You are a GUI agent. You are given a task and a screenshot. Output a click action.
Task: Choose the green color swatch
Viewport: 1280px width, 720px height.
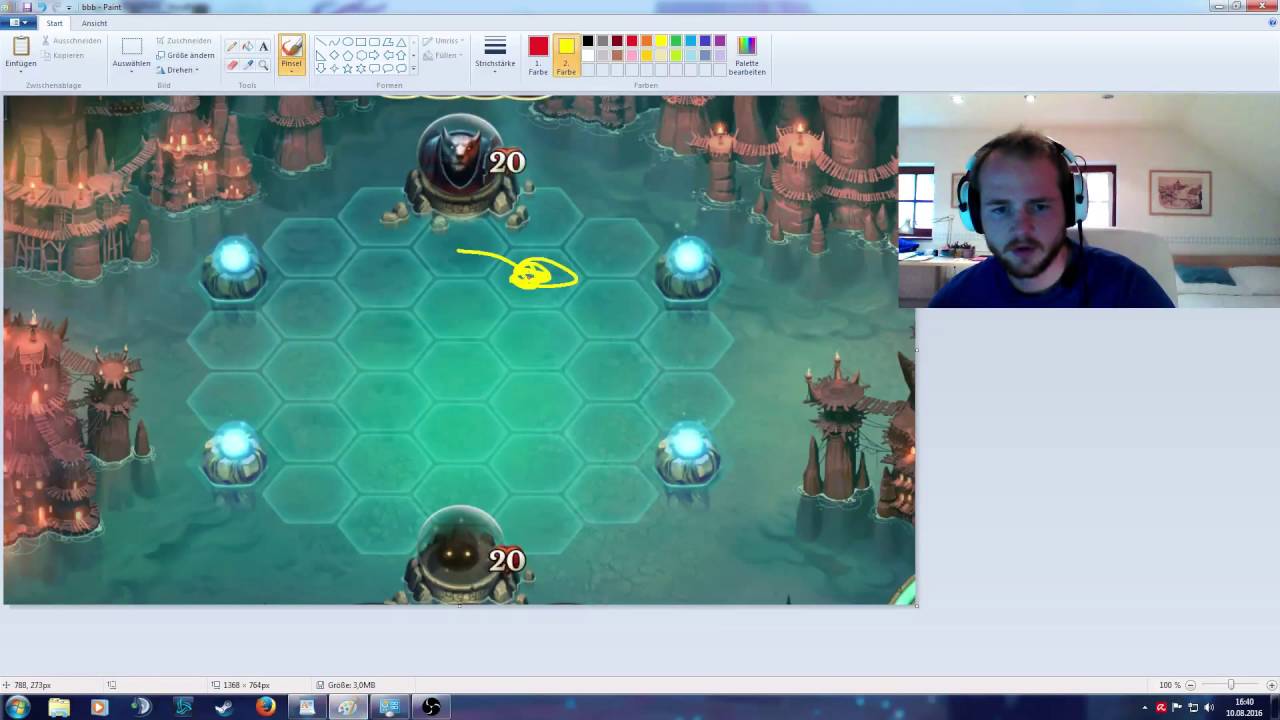676,41
